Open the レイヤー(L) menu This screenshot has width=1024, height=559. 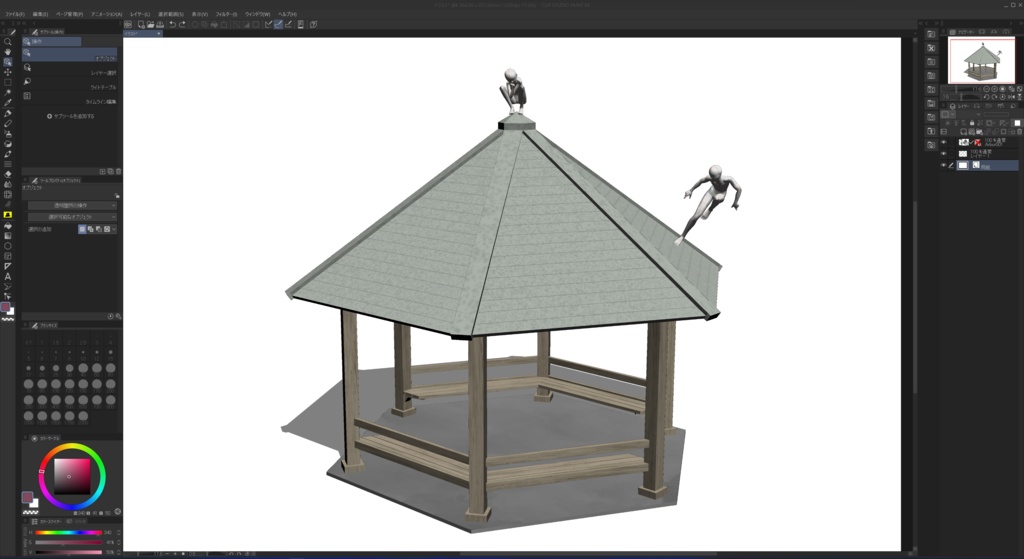[x=140, y=14]
